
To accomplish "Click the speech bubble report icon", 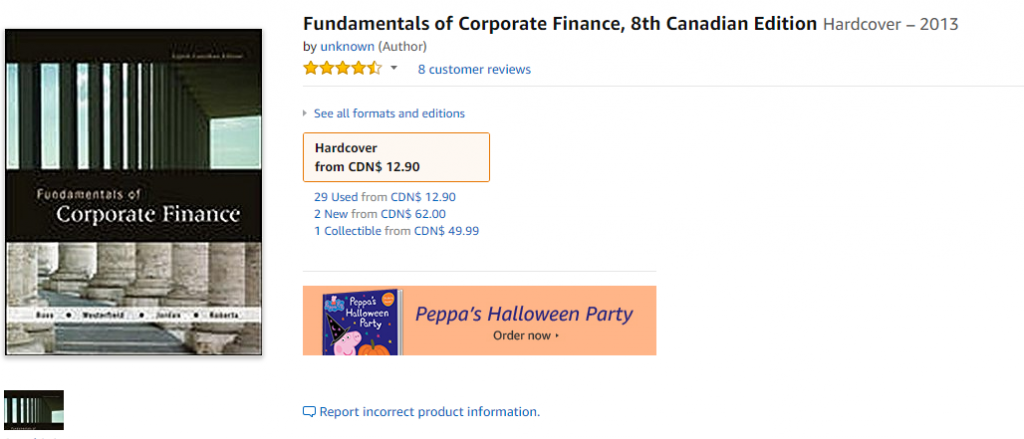I will 310,412.
